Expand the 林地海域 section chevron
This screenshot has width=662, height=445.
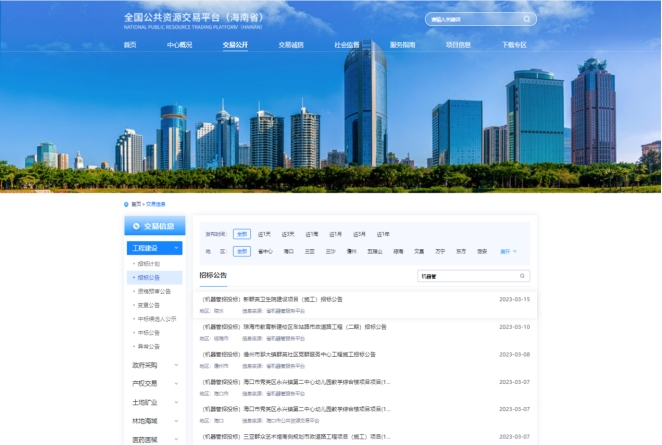pyautogui.click(x=176, y=421)
